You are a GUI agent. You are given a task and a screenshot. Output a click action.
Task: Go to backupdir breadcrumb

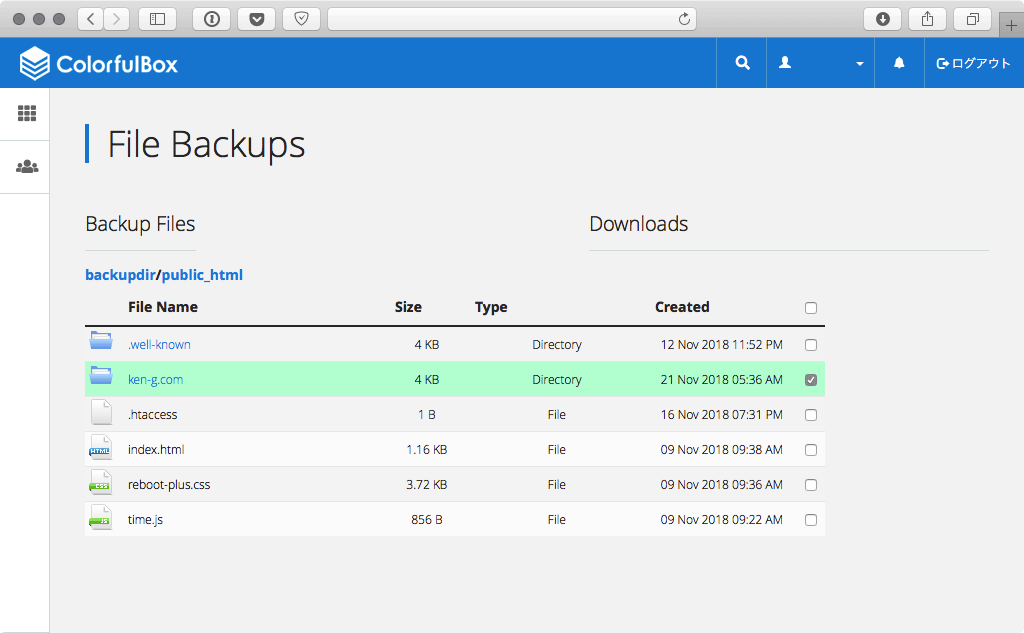120,275
